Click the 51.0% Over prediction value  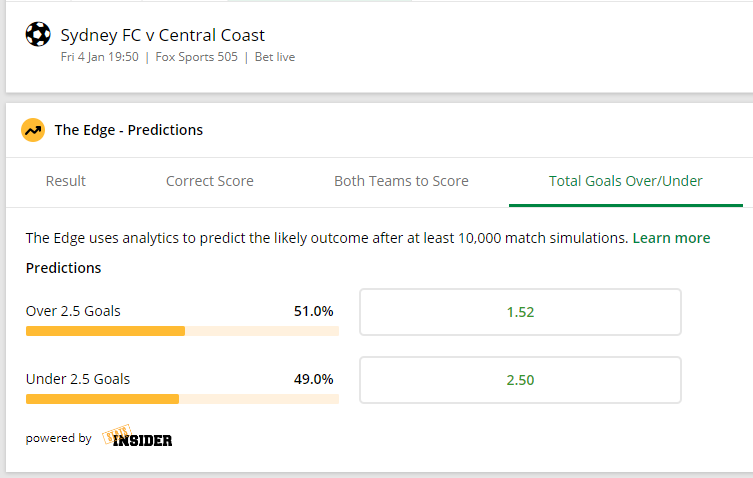click(x=314, y=311)
